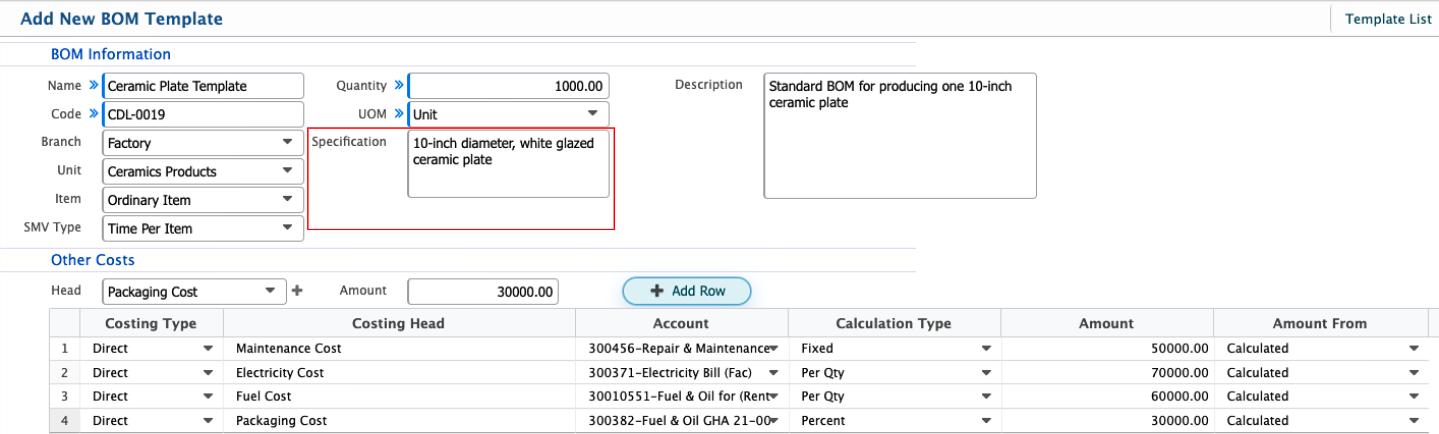Select row number 2 in costs table
The height and width of the screenshot is (434, 1439).
click(65, 373)
